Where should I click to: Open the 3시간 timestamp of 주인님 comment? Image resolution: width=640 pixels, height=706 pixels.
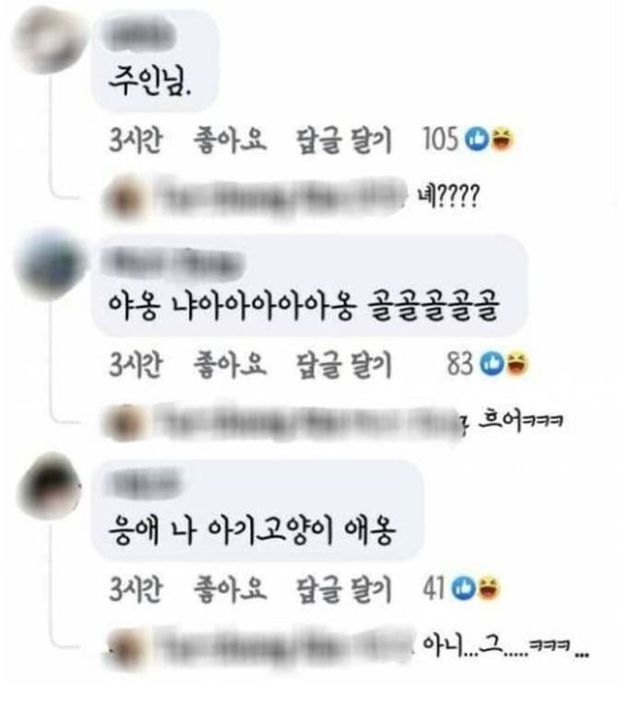coord(135,140)
